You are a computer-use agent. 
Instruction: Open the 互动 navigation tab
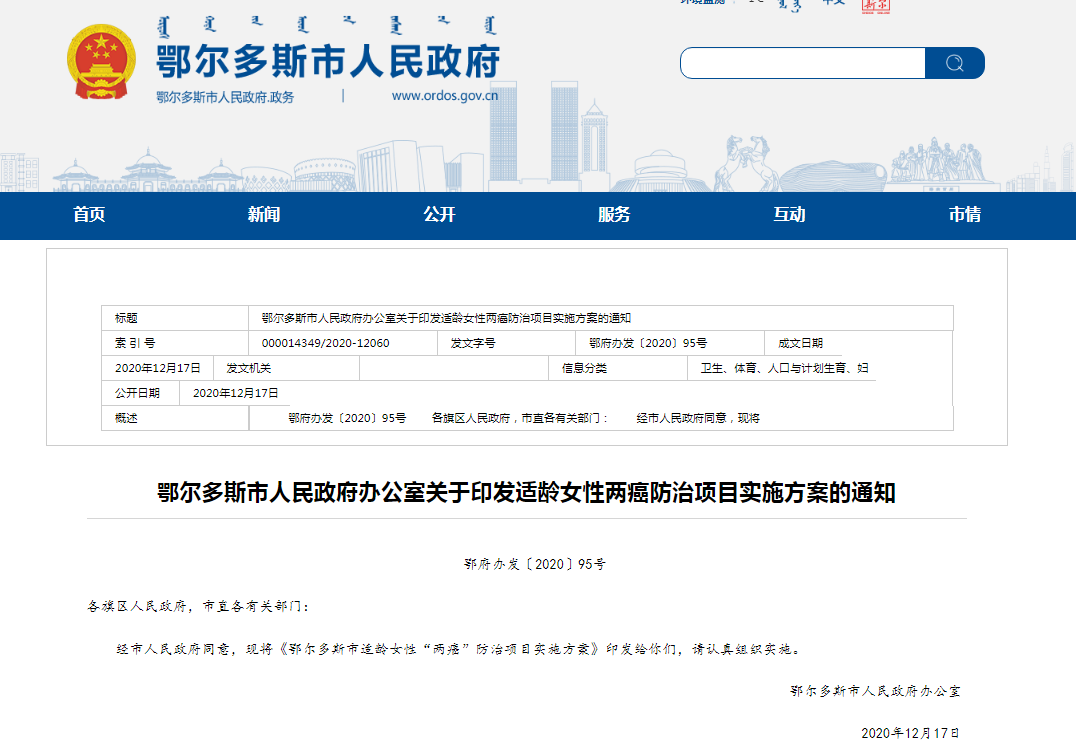tap(790, 215)
